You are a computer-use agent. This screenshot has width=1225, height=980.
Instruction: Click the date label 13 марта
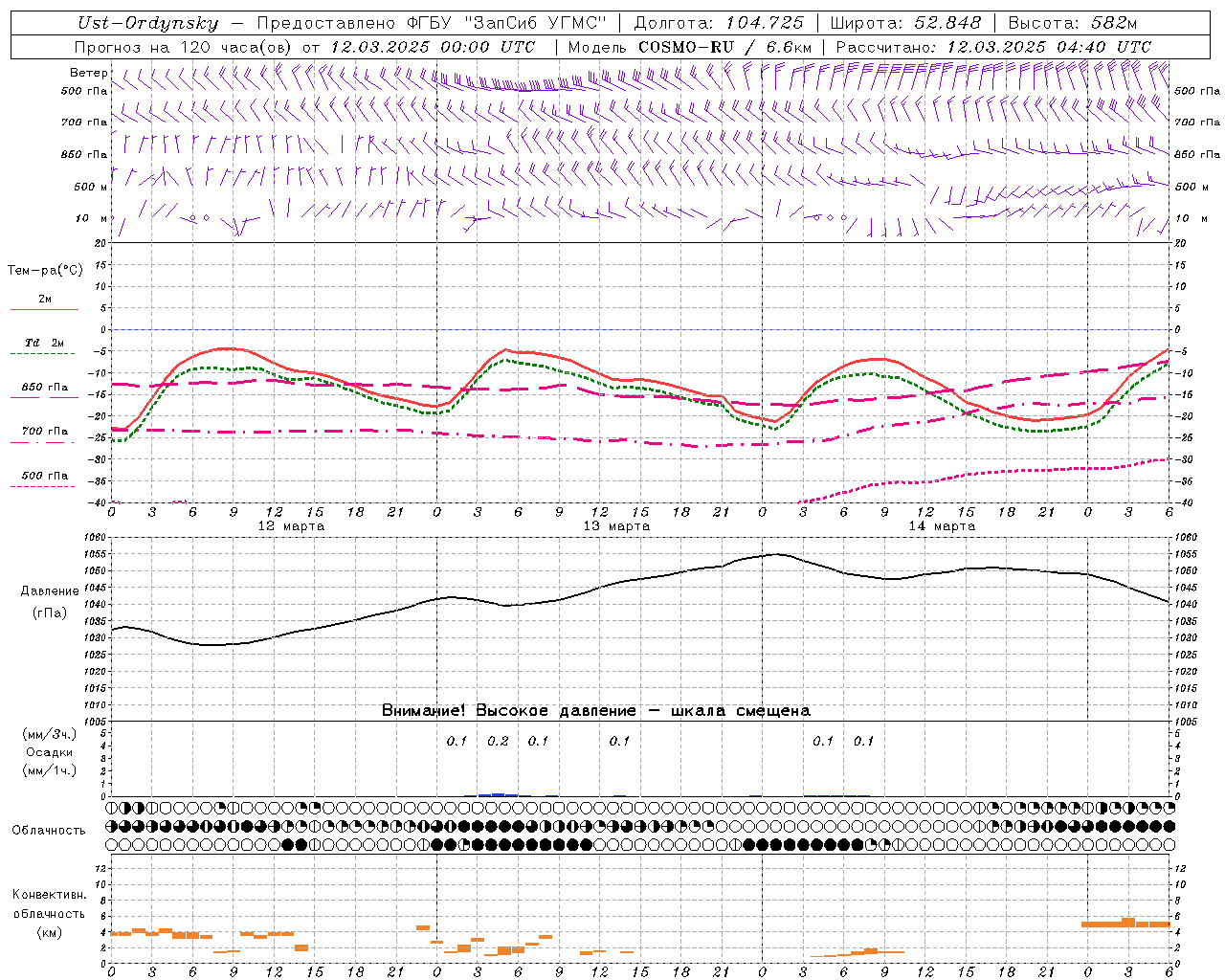click(617, 525)
